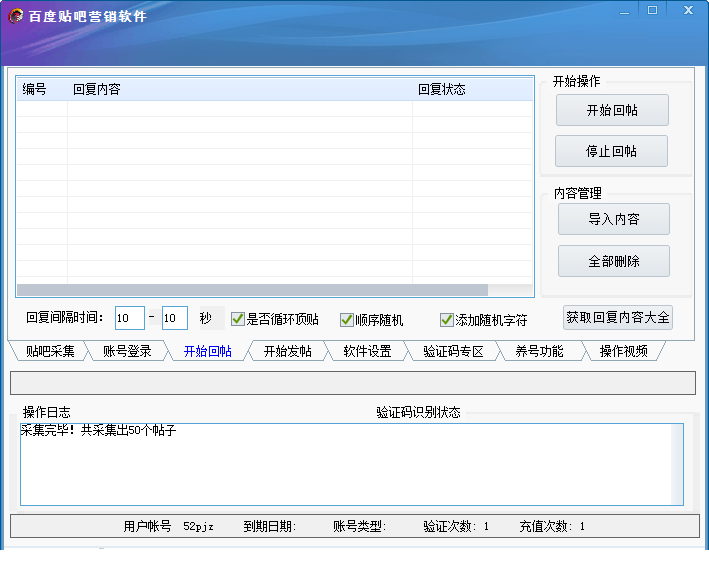The image size is (709, 573).
Task: Open the 开始发帖 tab
Action: [x=288, y=351]
